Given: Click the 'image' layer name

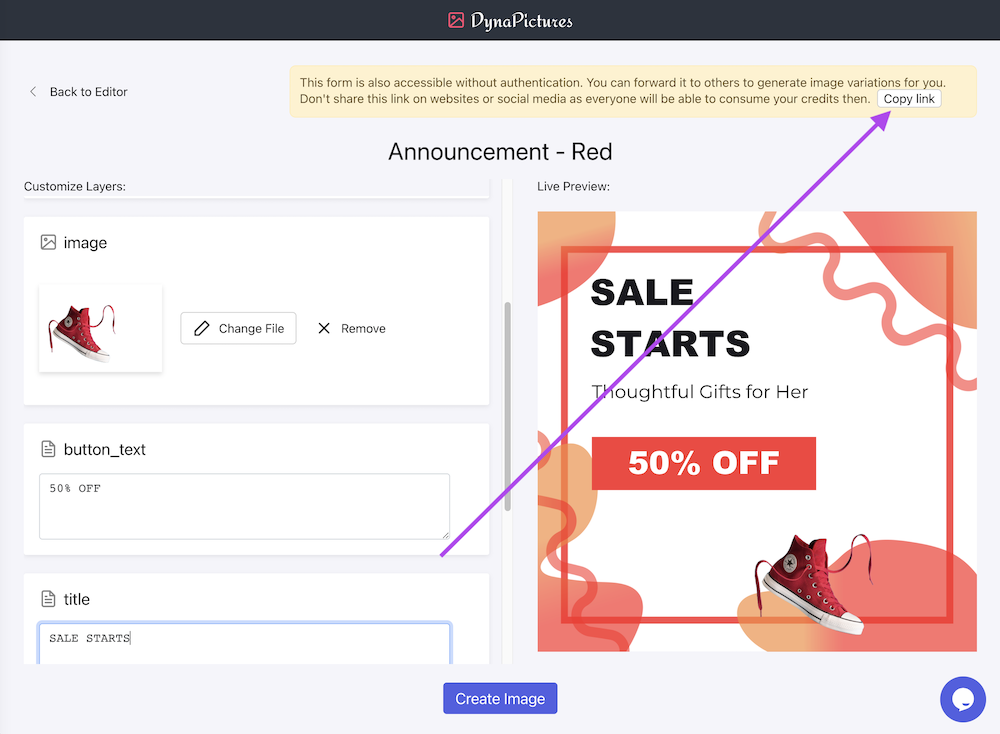Looking at the screenshot, I should pyautogui.click(x=85, y=243).
